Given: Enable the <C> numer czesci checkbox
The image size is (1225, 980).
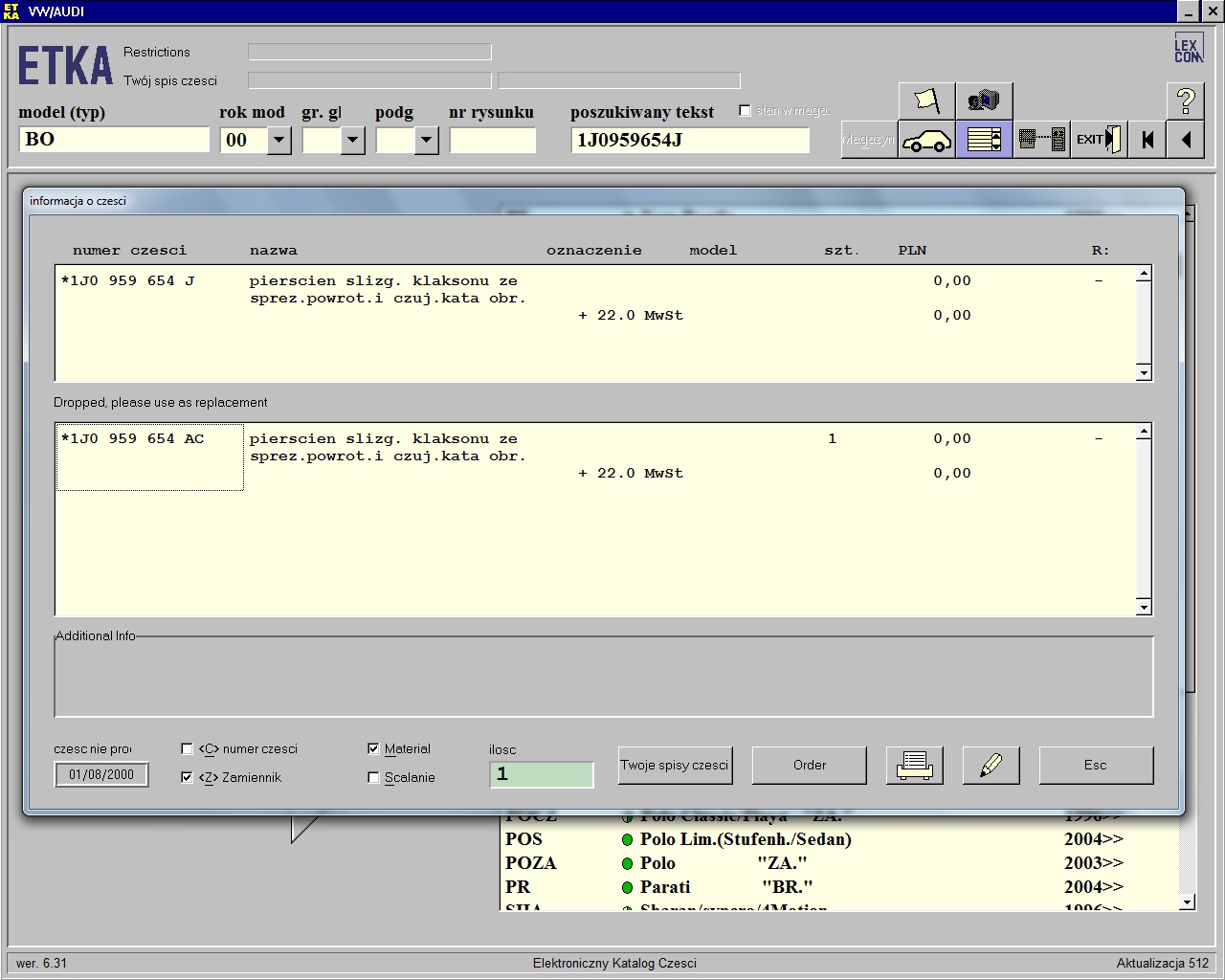Looking at the screenshot, I should coord(187,749).
